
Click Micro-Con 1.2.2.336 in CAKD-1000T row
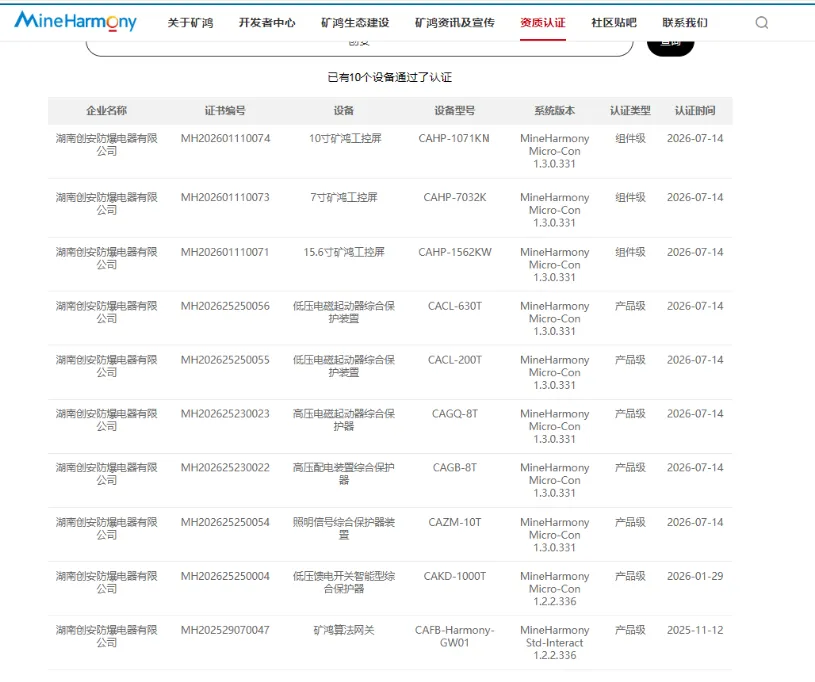(555, 595)
